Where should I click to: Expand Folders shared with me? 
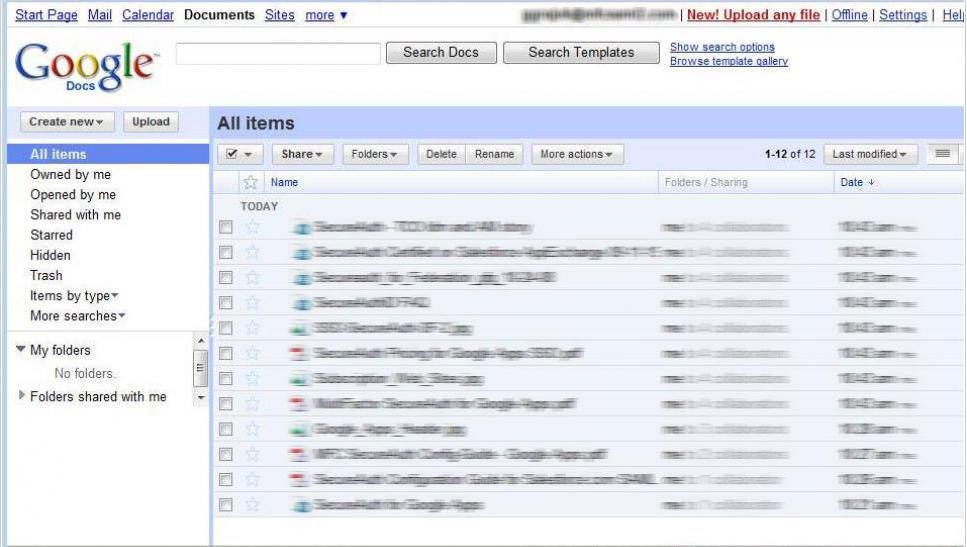coord(22,395)
